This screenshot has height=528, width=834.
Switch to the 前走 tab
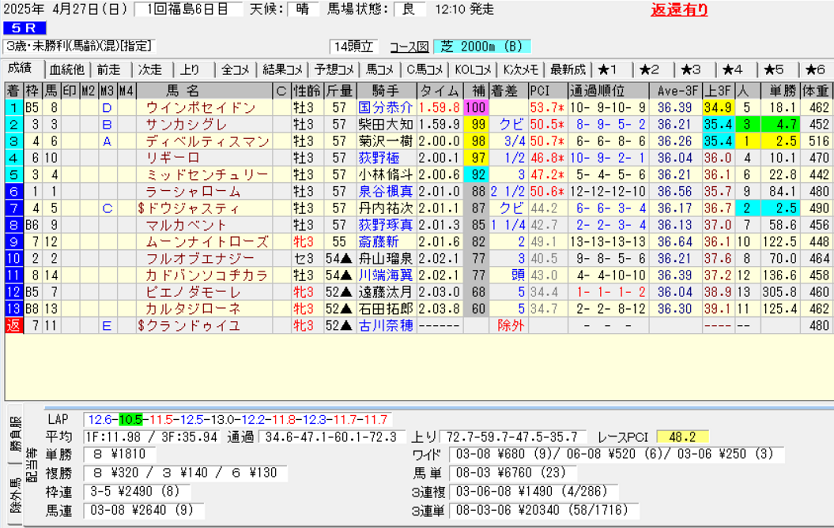coord(108,69)
